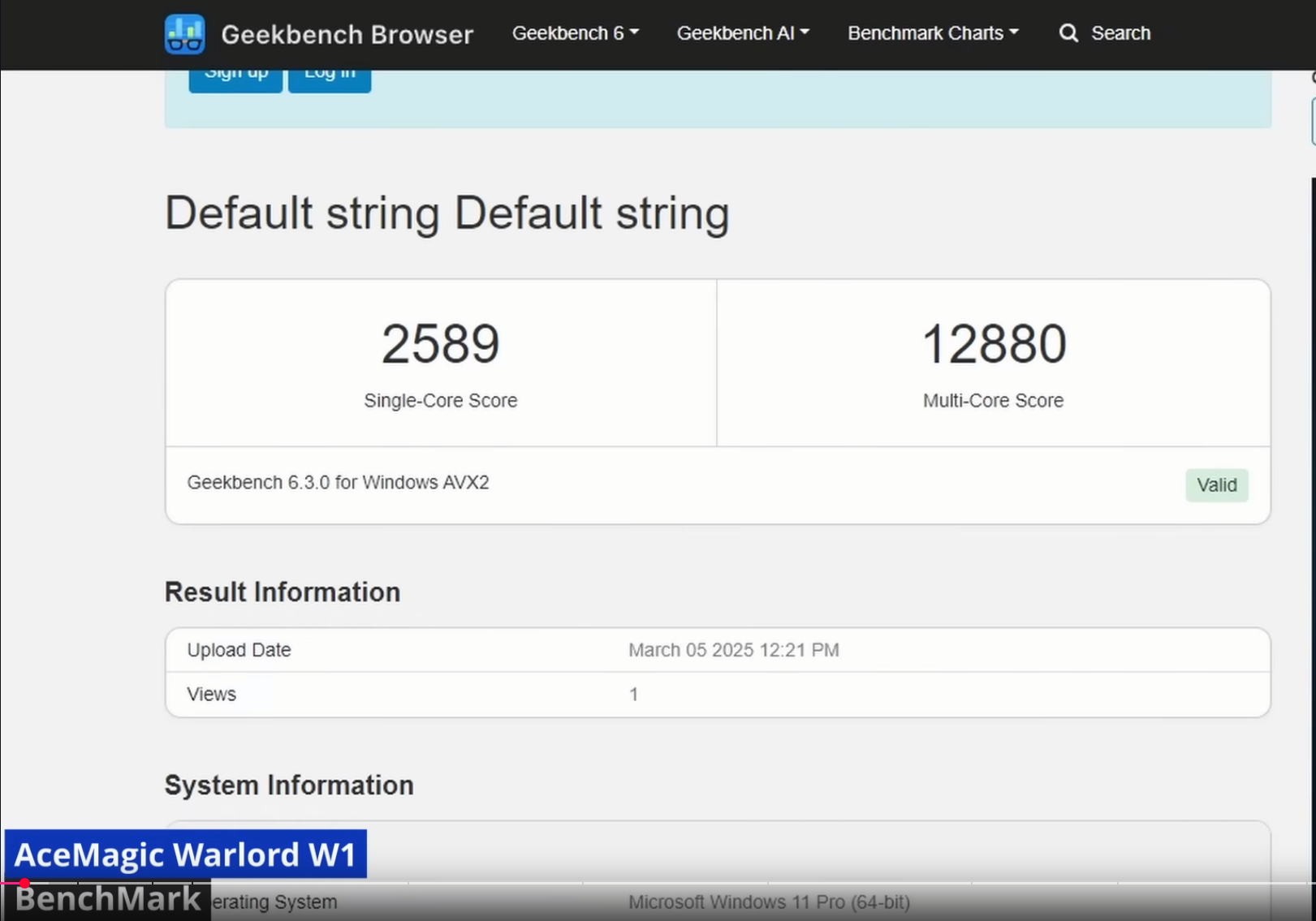Click the Views count value 1
Screen dimensions: 1316x921
point(633,695)
